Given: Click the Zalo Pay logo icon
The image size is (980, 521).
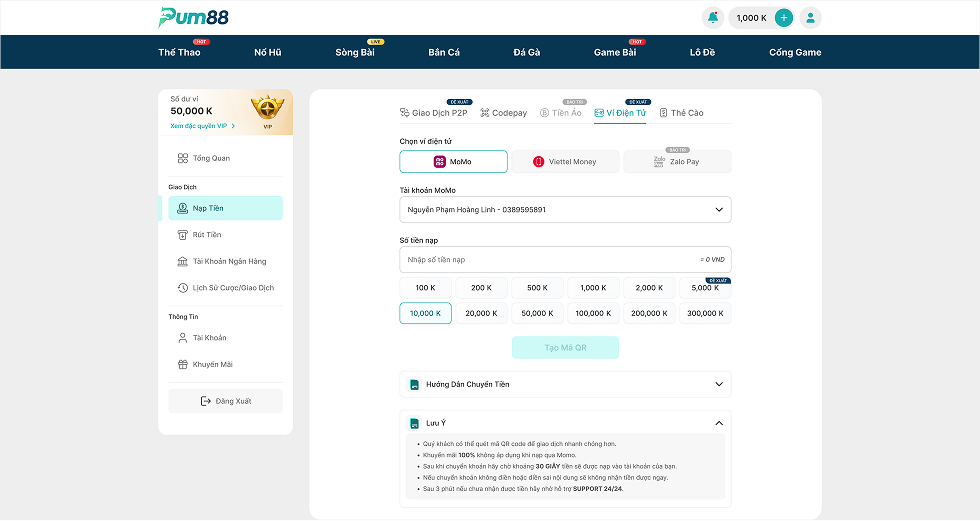Looking at the screenshot, I should point(659,162).
